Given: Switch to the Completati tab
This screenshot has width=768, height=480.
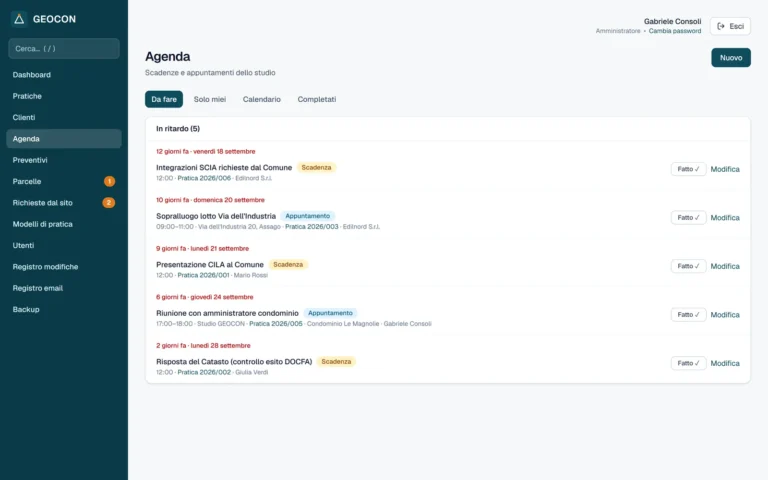Looking at the screenshot, I should coord(316,99).
